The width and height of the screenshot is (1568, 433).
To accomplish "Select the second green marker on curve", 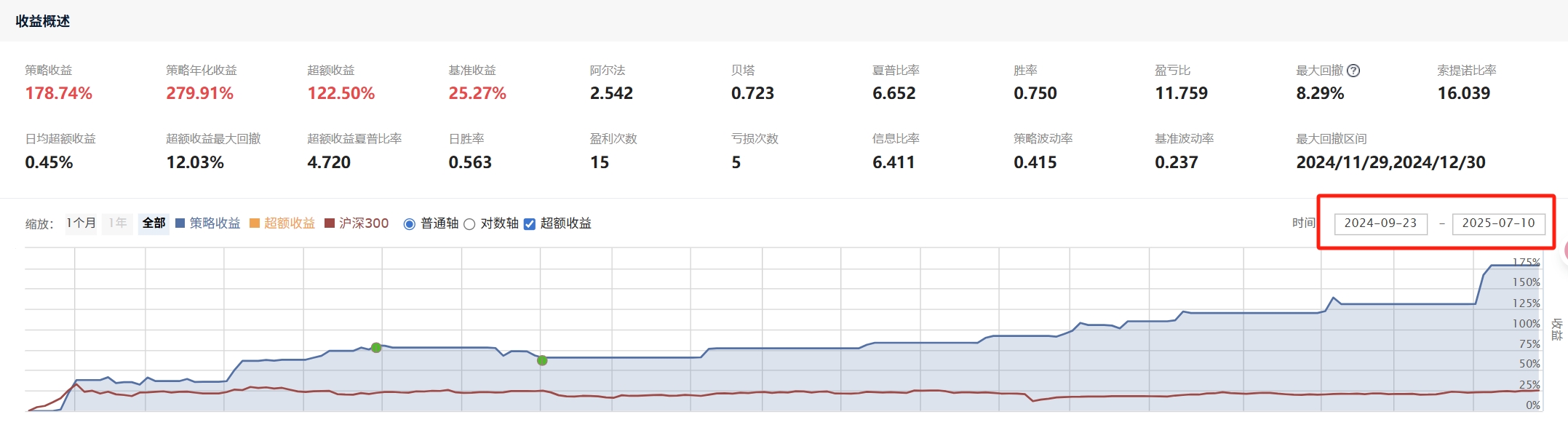I will tap(542, 360).
